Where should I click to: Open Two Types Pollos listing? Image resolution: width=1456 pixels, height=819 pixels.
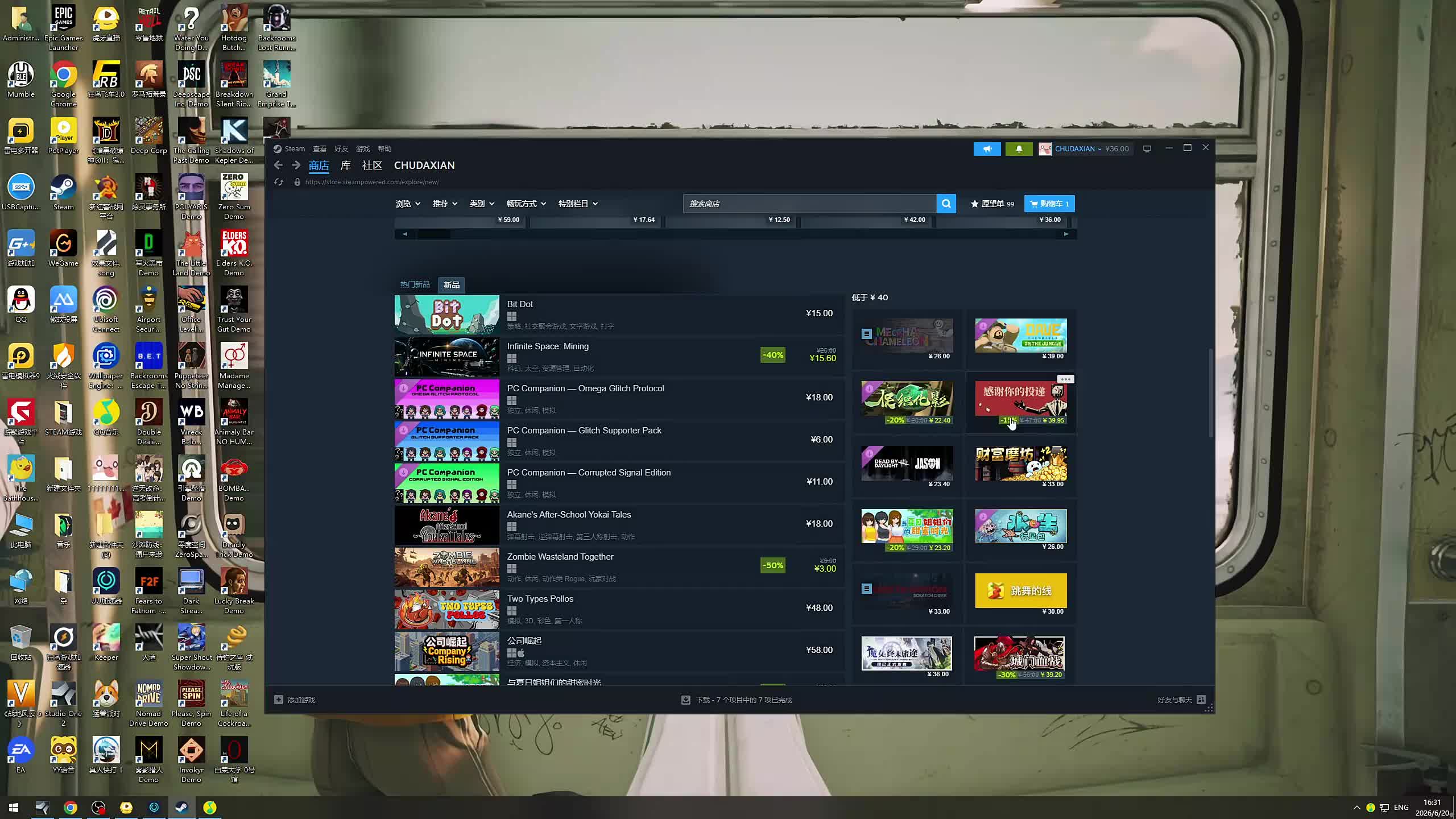[619, 609]
